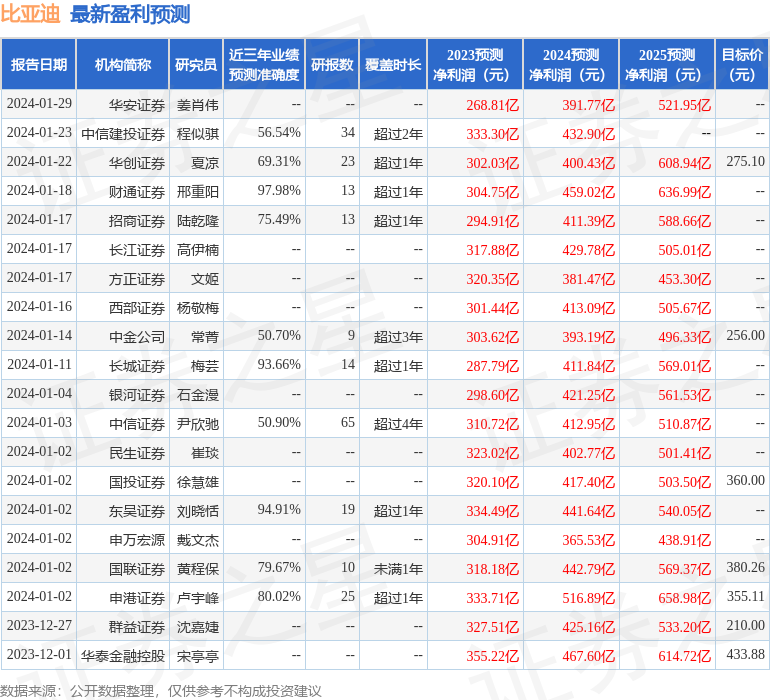Click target price 433.88
Viewport: 770px width, 700px height.
745,654
